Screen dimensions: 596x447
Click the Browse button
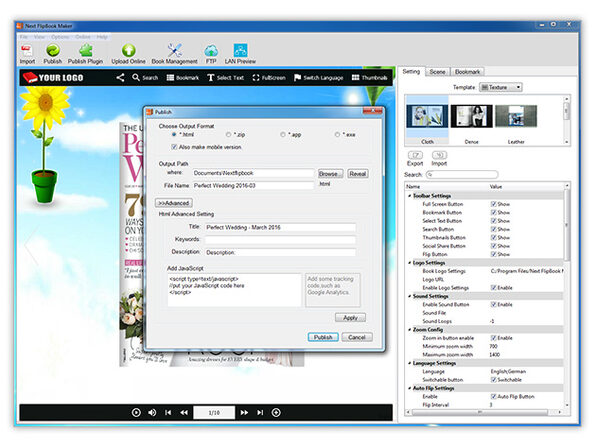[x=331, y=174]
